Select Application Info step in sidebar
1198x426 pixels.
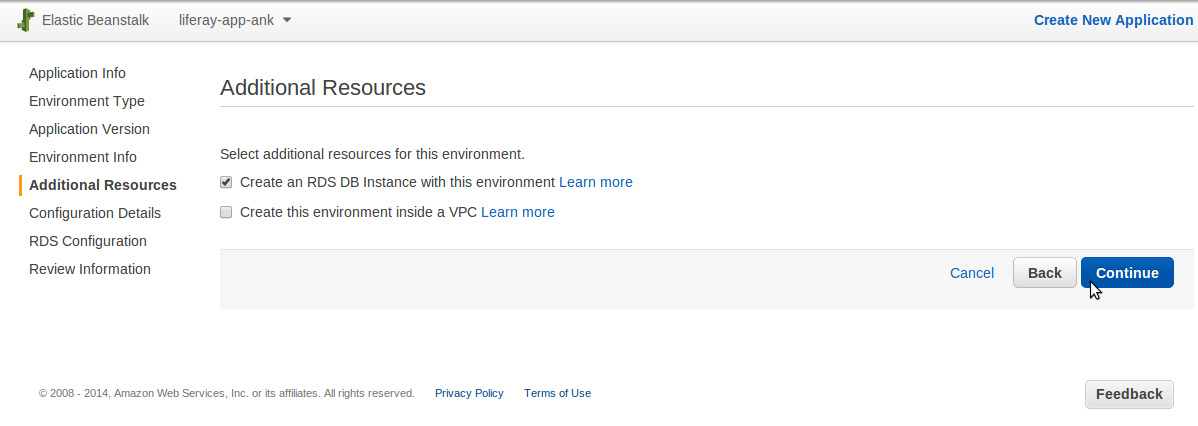[x=77, y=73]
